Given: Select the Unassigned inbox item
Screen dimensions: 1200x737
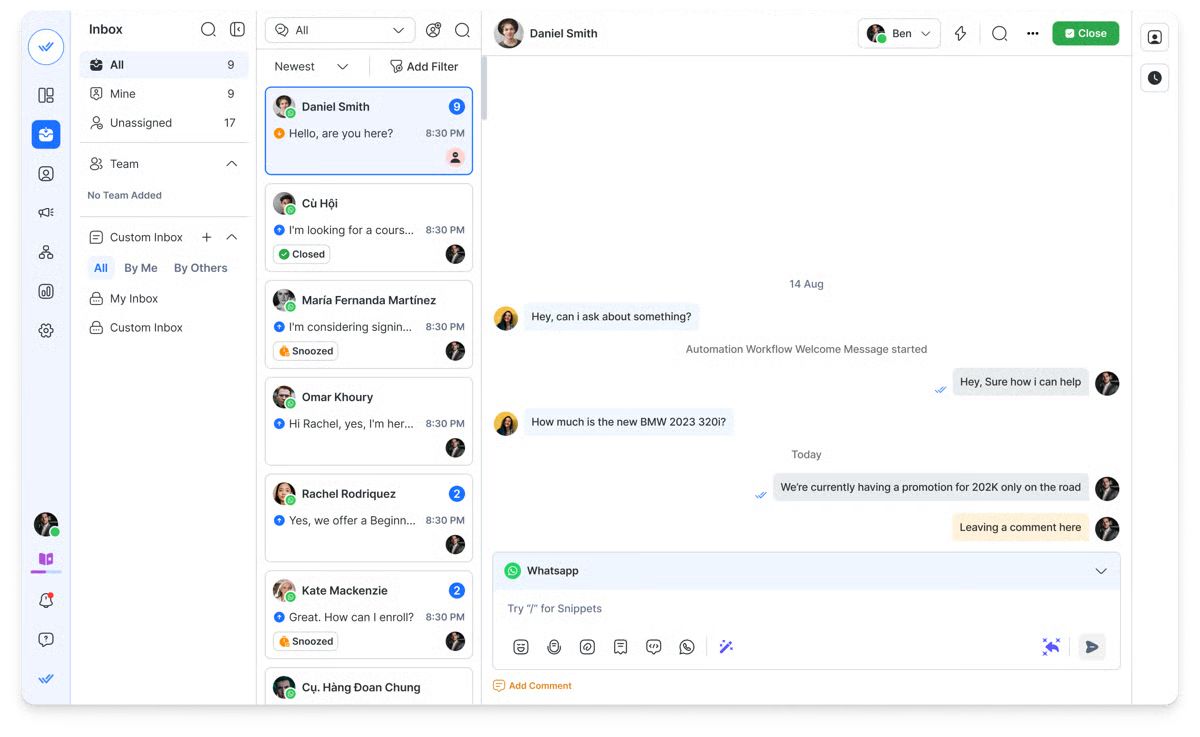Looking at the screenshot, I should [x=141, y=123].
